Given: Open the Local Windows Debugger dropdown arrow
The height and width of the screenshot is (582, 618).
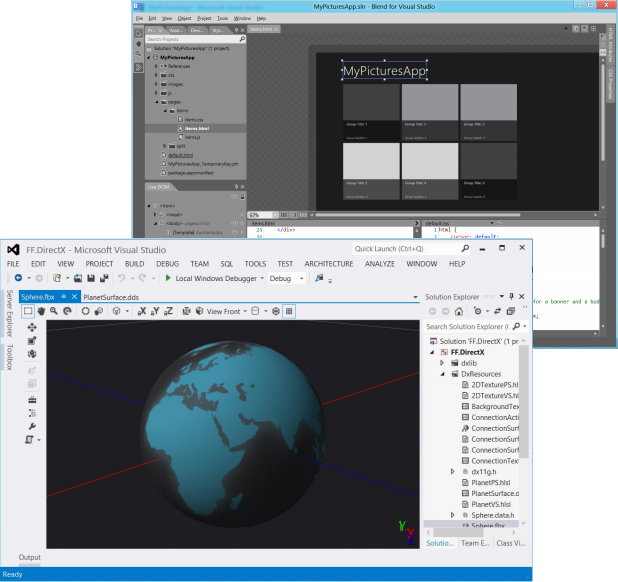Looking at the screenshot, I should click(262, 279).
